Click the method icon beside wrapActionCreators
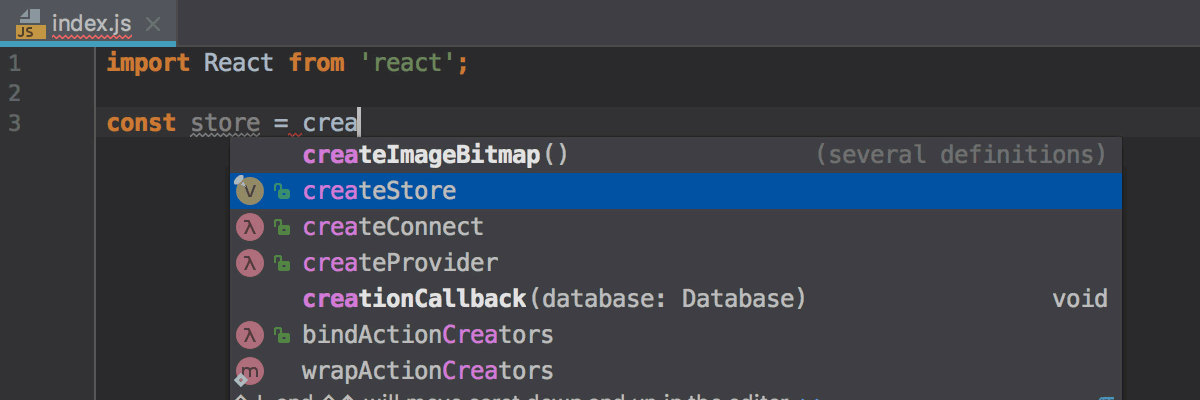Image resolution: width=1200 pixels, height=400 pixels. coord(249,371)
